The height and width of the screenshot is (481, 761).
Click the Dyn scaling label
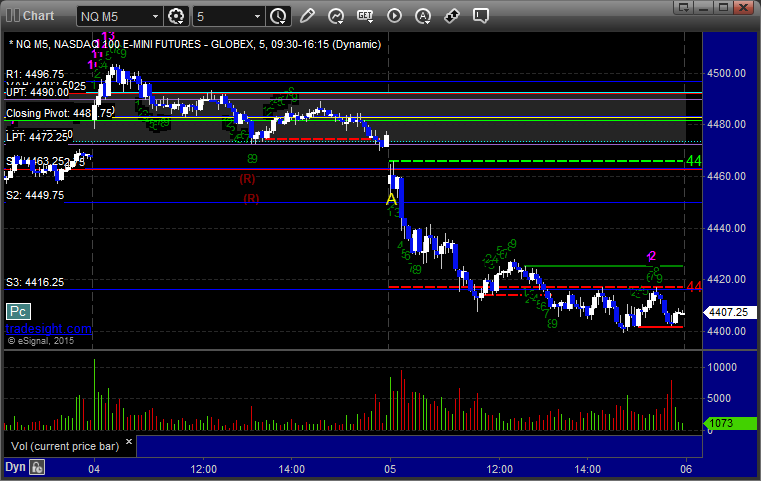coord(15,467)
